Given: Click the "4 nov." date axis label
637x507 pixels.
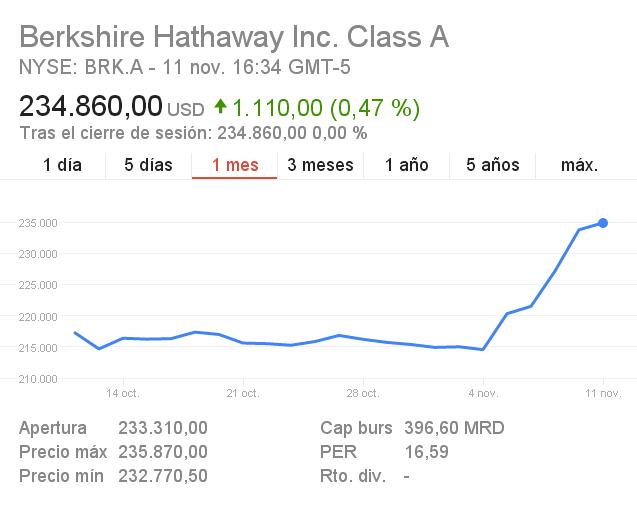Looking at the screenshot, I should [x=483, y=393].
